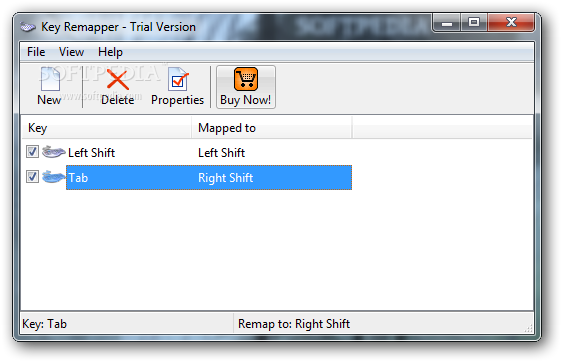
Task: Click the Buy Now! shopping cart button
Action: click(246, 87)
